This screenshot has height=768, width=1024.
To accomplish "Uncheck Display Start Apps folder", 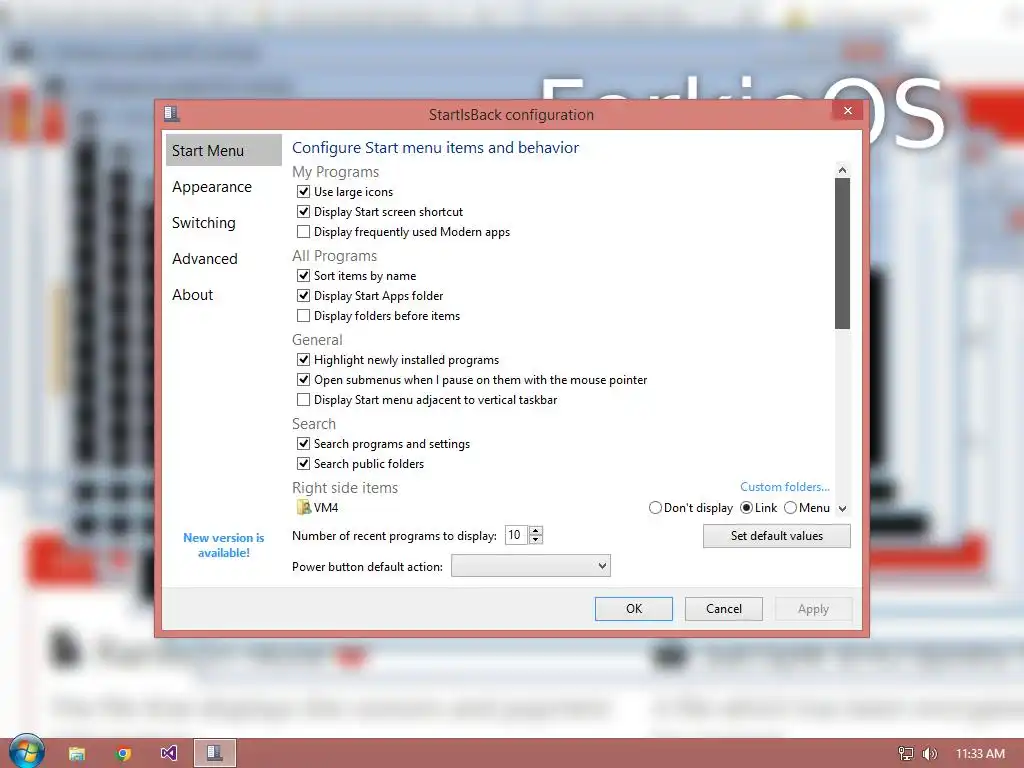I will [x=303, y=296].
